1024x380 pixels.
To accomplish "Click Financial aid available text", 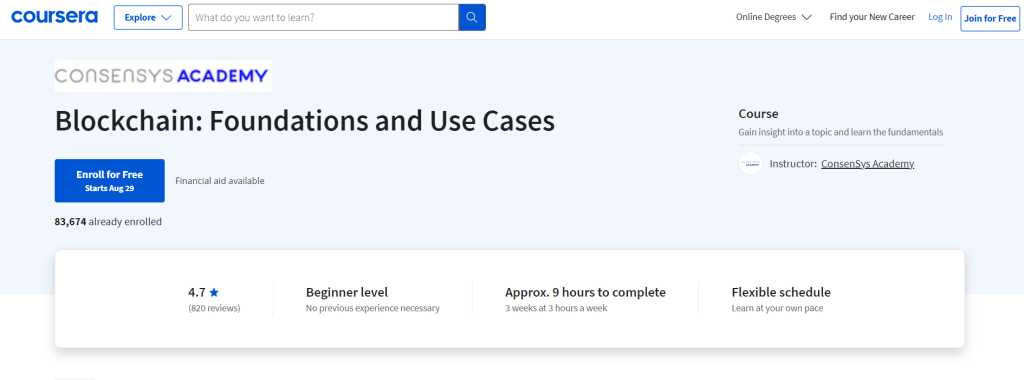I will 220,181.
